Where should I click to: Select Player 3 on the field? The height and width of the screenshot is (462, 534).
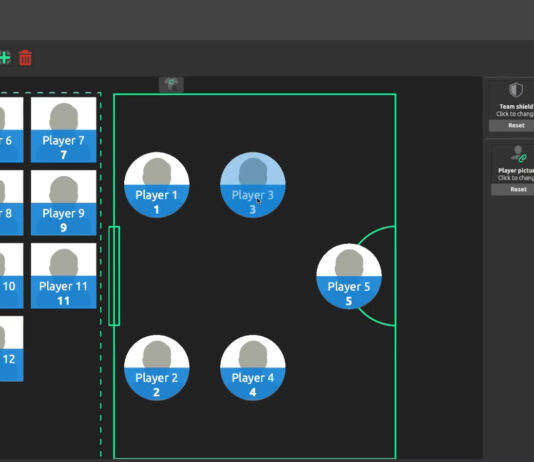point(253,185)
